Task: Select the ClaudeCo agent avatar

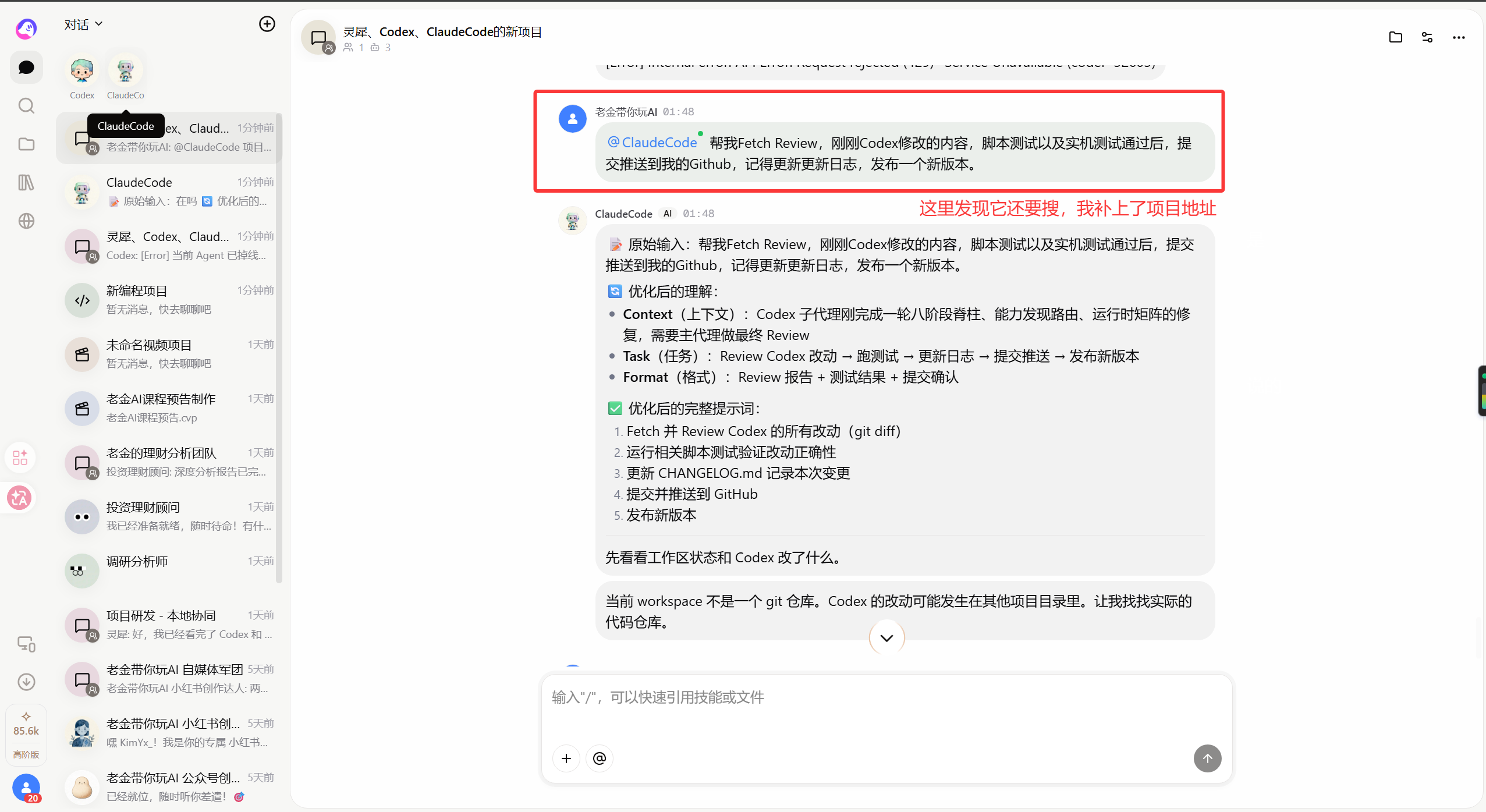Action: [126, 72]
